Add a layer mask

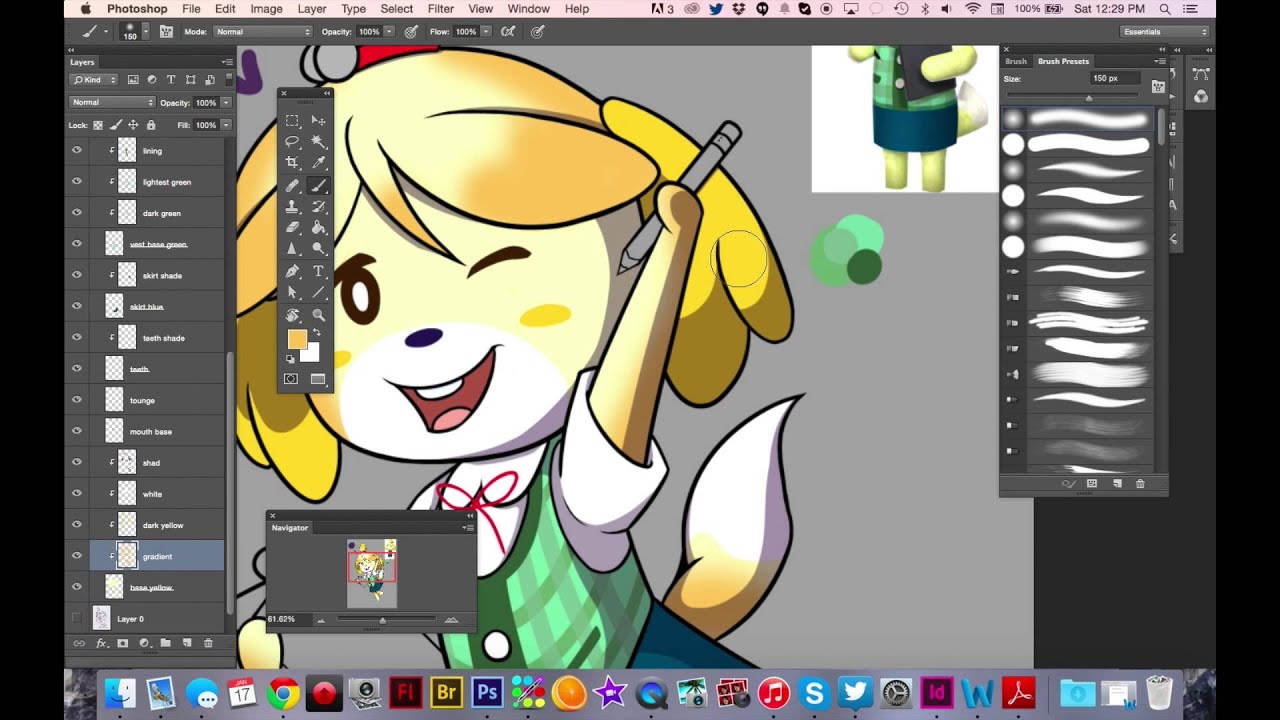pyautogui.click(x=122, y=643)
